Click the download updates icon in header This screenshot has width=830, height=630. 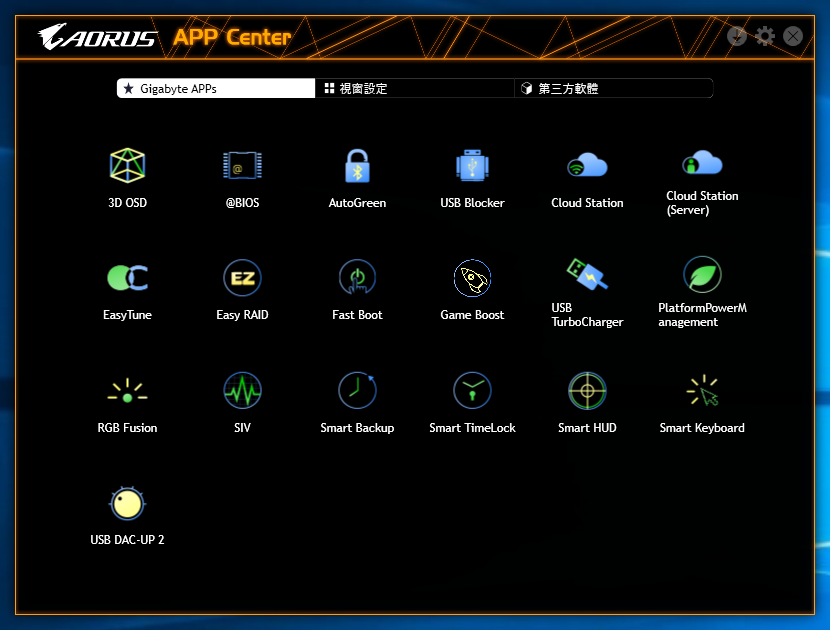coord(736,36)
